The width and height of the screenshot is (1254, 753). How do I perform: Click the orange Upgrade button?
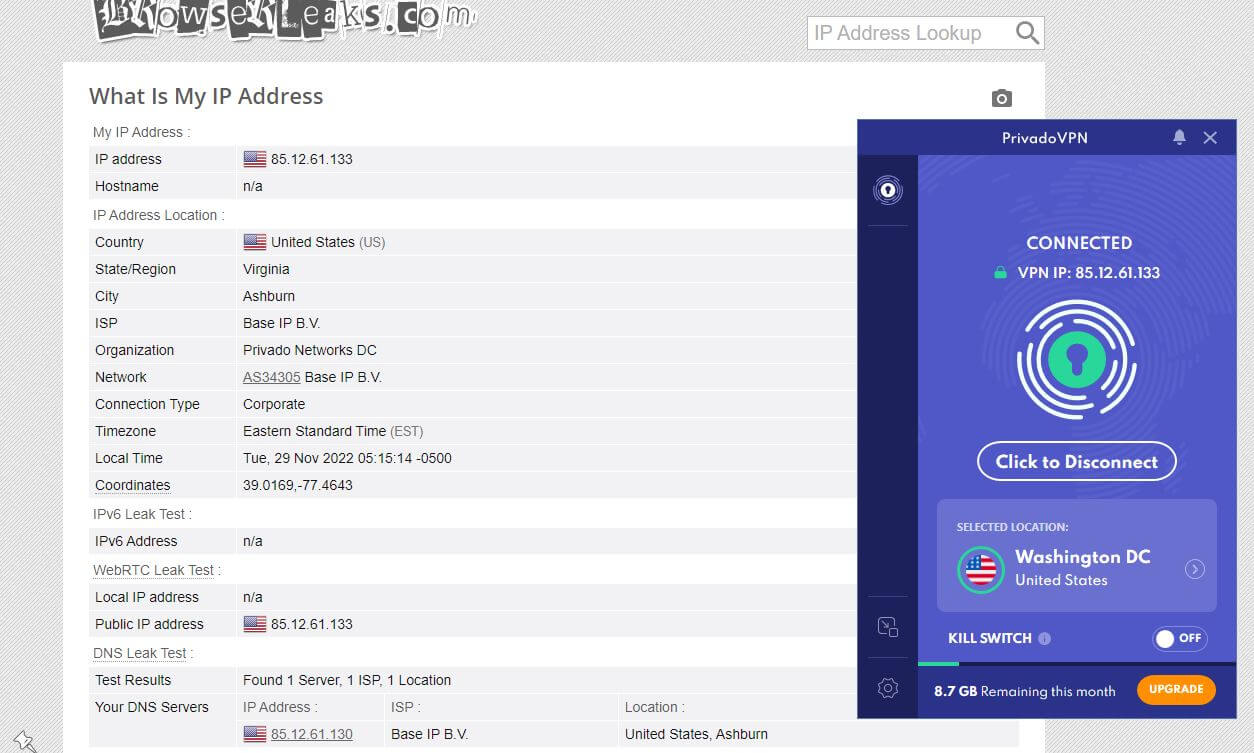(x=1176, y=689)
